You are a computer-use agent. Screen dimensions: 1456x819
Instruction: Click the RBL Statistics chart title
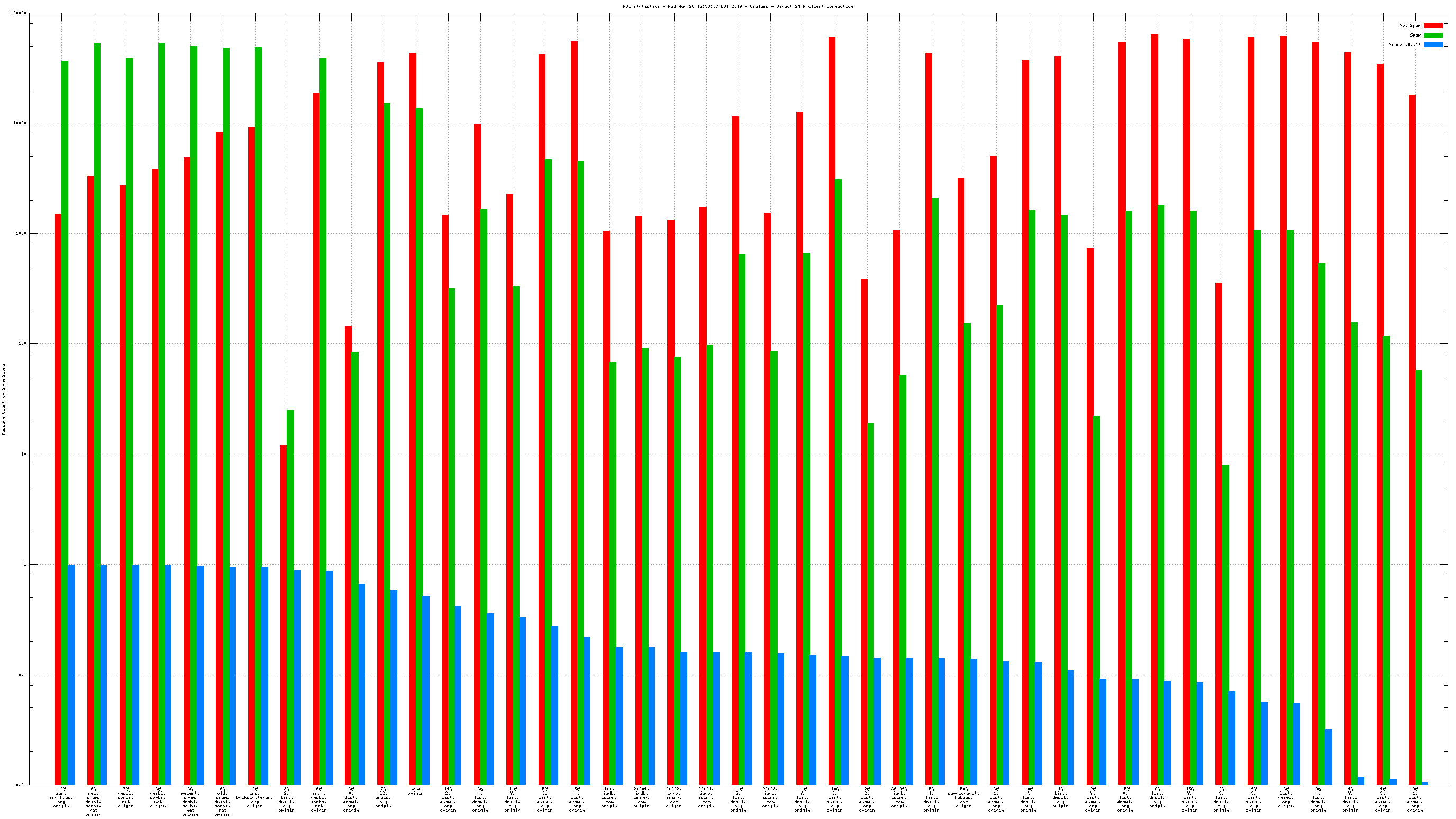click(738, 6)
